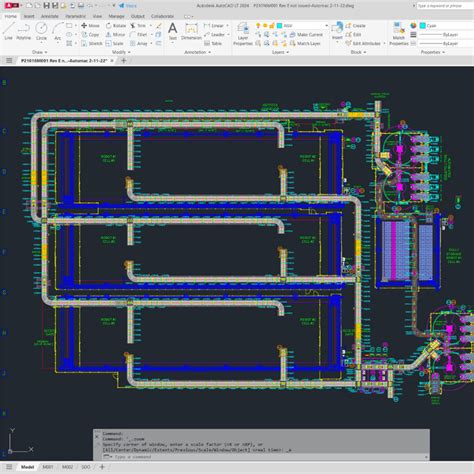Select the Line tool
The height and width of the screenshot is (474, 474).
click(x=8, y=31)
